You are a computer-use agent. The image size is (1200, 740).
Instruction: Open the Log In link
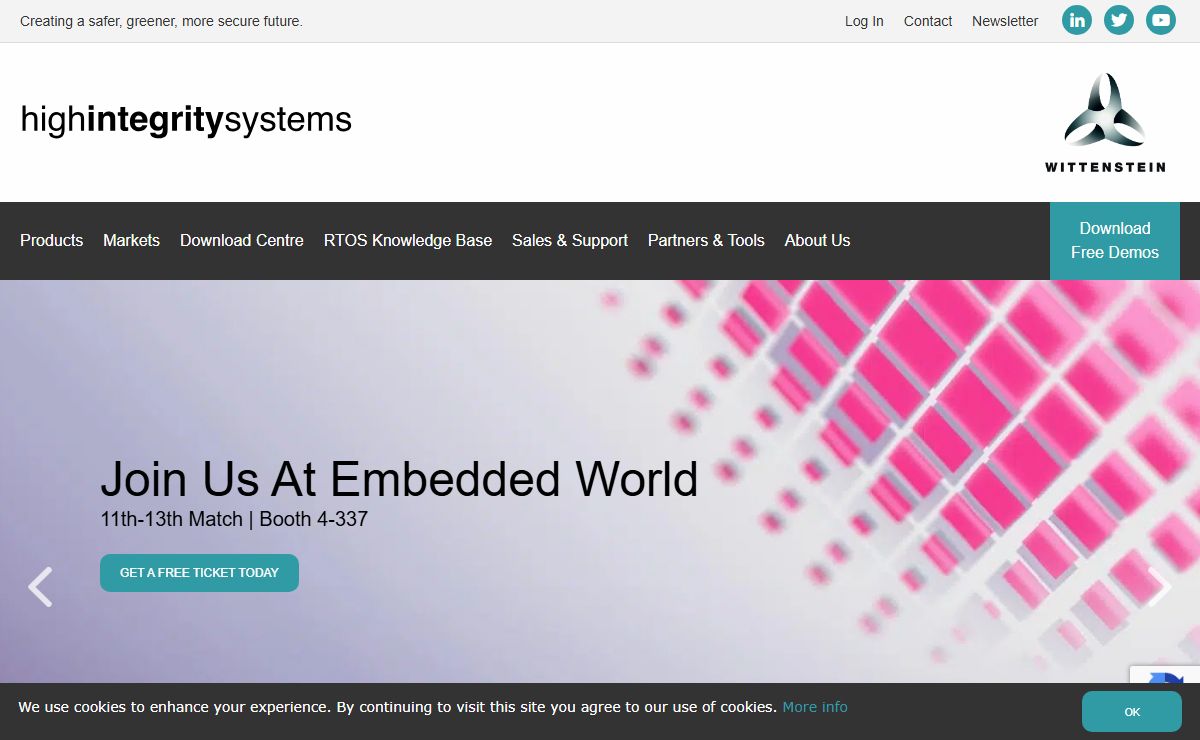pos(864,21)
